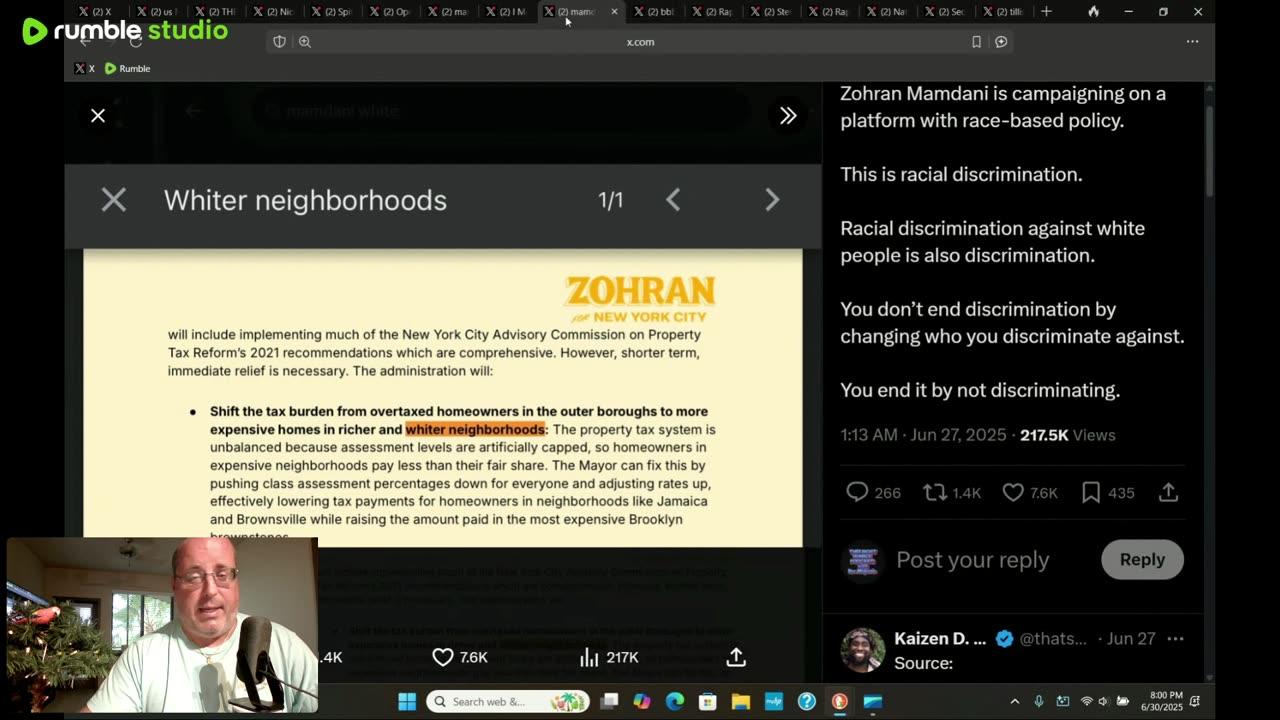Screen dimensions: 1280x720
Task: Click the blue verified badge next to Kaizen D.
Action: point(1004,639)
